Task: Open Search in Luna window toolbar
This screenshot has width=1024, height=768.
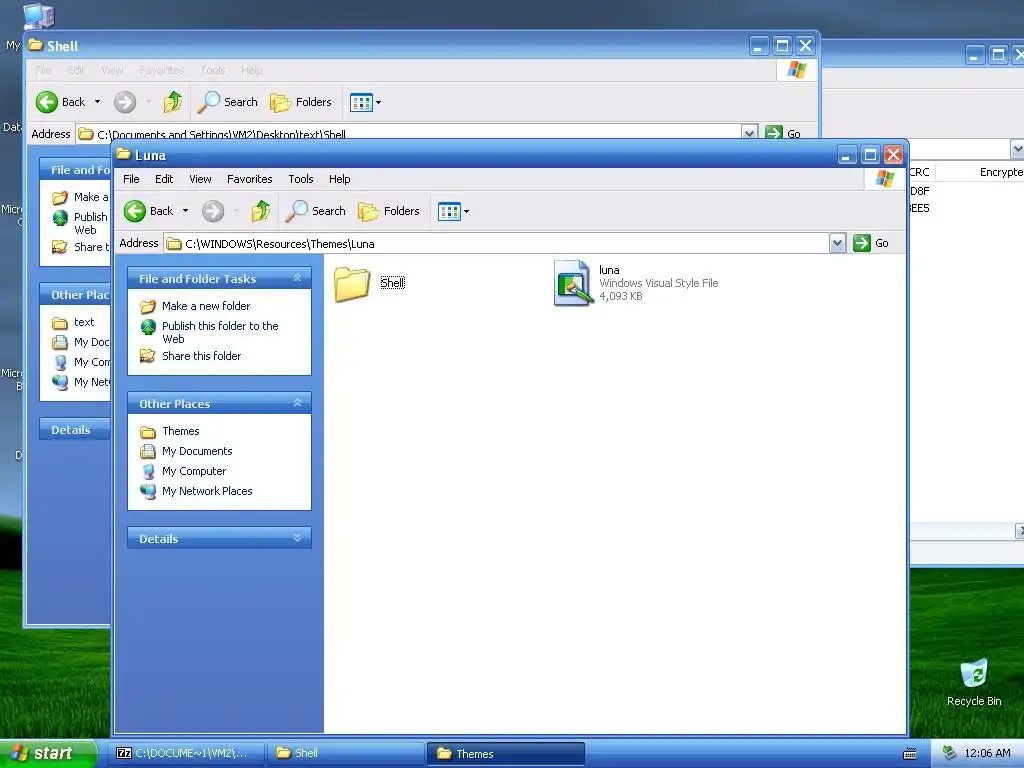Action: tap(316, 211)
